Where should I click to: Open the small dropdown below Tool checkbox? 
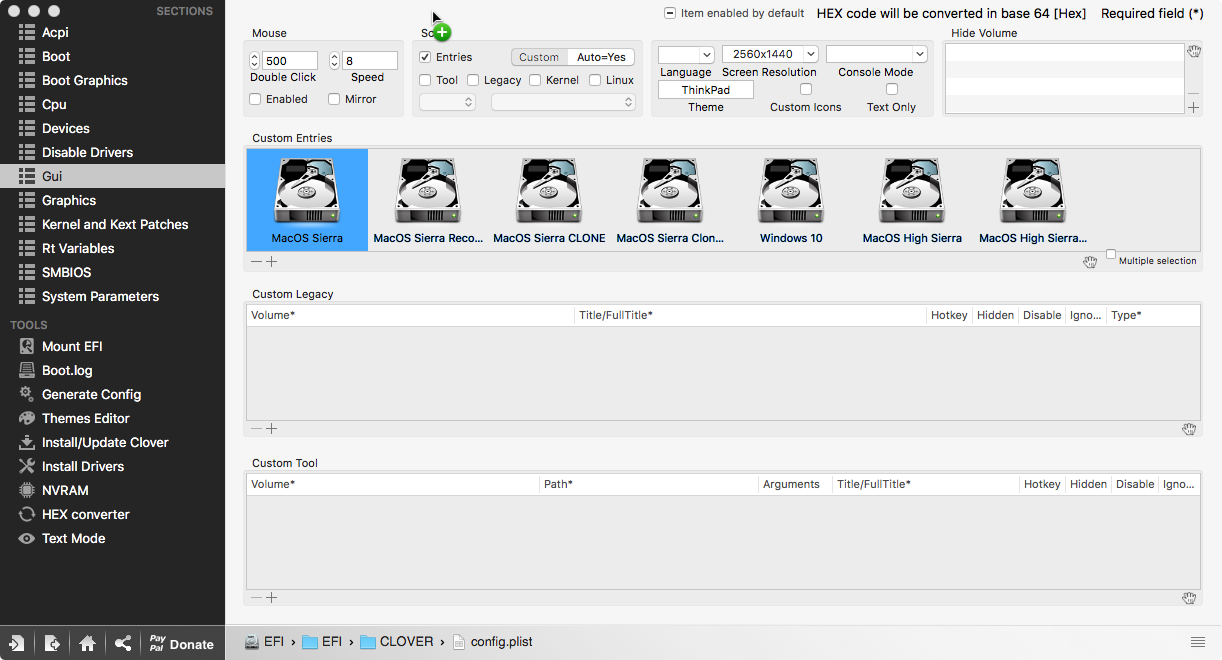[x=447, y=102]
